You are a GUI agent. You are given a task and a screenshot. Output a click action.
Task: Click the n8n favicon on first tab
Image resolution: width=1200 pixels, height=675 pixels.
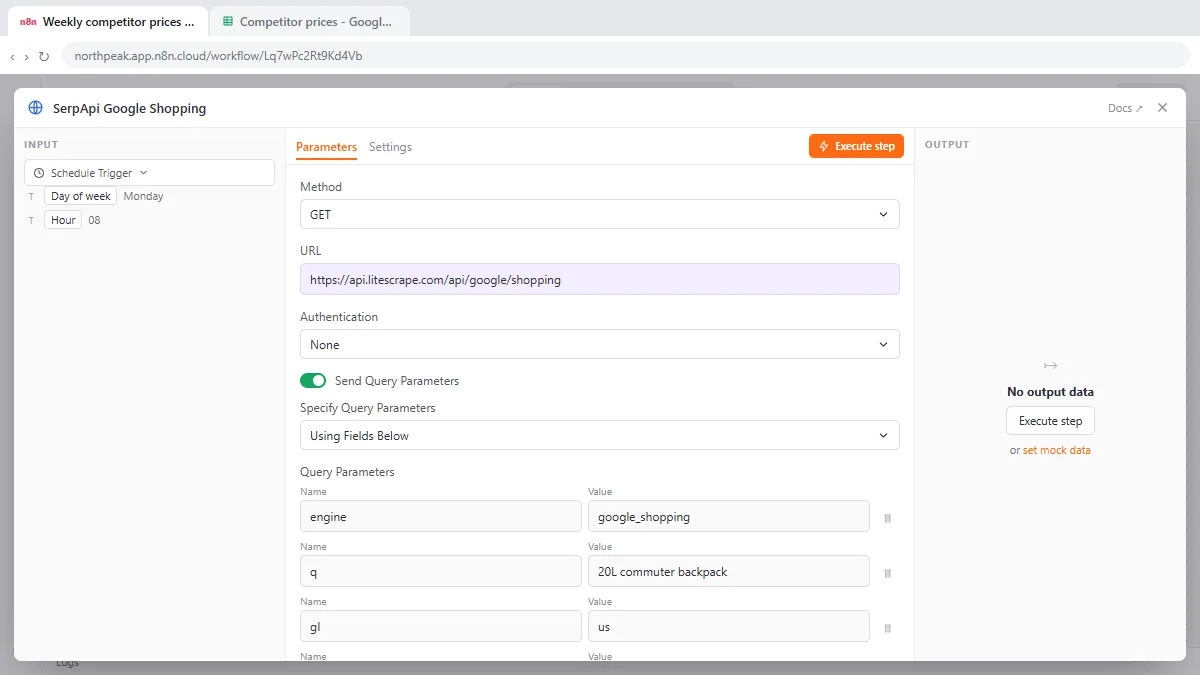click(x=28, y=22)
